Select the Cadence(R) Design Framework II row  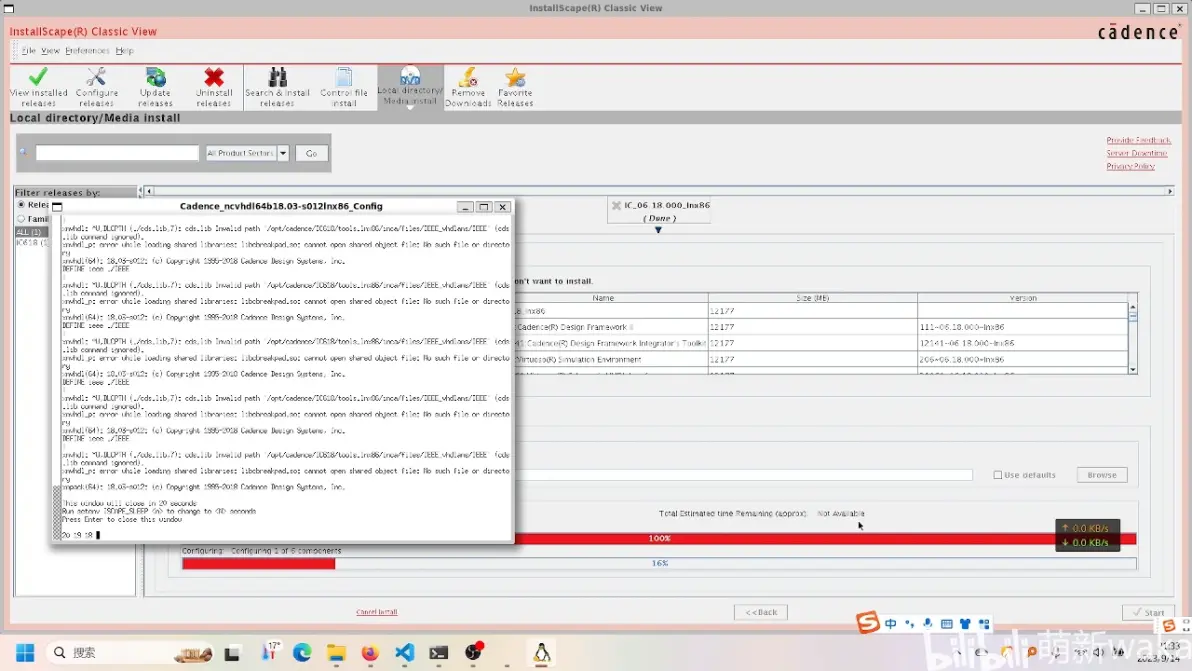pos(821,327)
